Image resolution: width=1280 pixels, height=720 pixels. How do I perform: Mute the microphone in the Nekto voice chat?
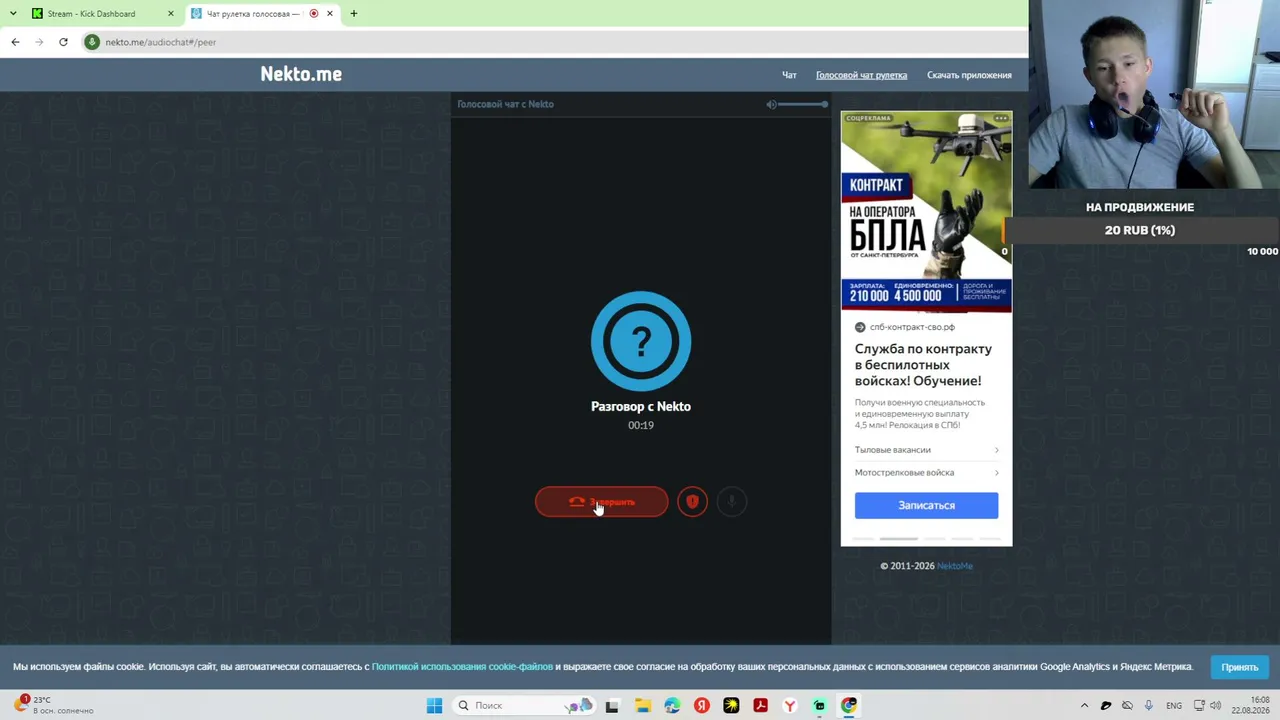tap(732, 502)
